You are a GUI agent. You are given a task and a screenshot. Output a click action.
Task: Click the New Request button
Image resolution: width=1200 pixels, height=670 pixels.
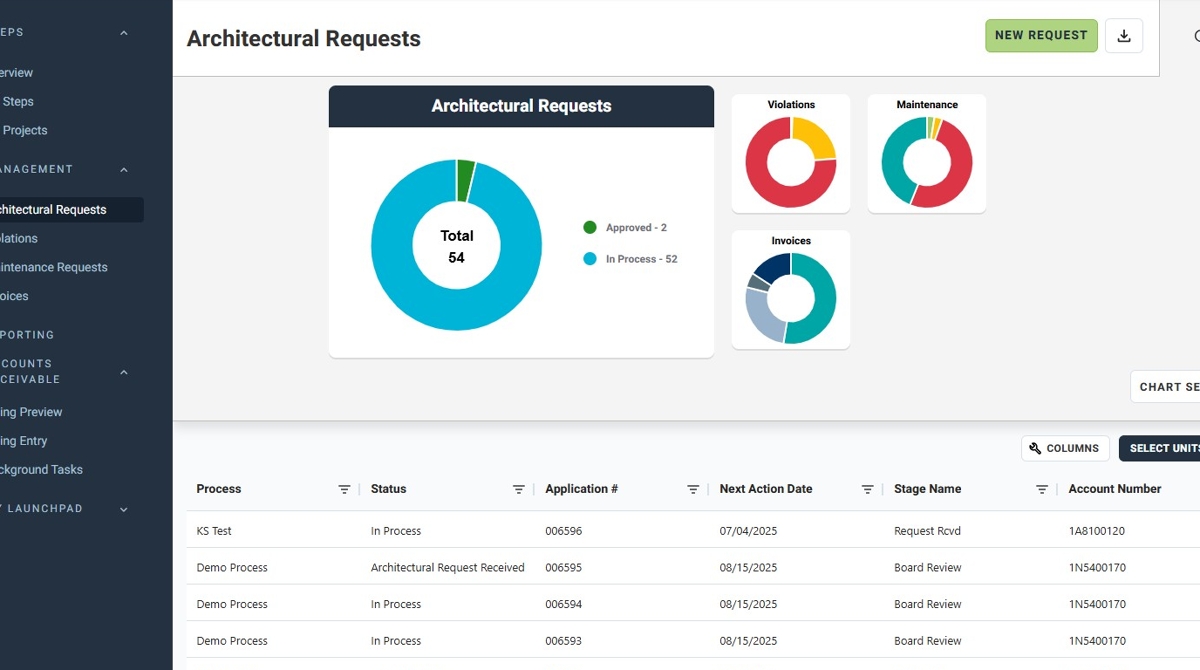pyautogui.click(x=1041, y=36)
